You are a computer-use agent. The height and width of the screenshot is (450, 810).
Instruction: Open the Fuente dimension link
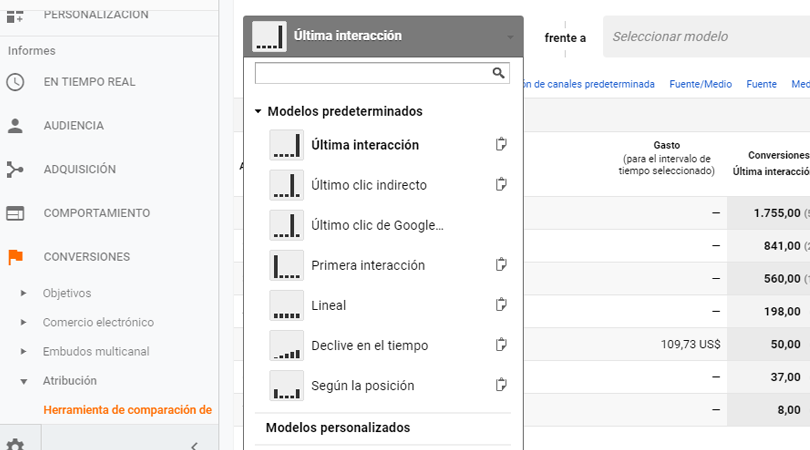[761, 84]
